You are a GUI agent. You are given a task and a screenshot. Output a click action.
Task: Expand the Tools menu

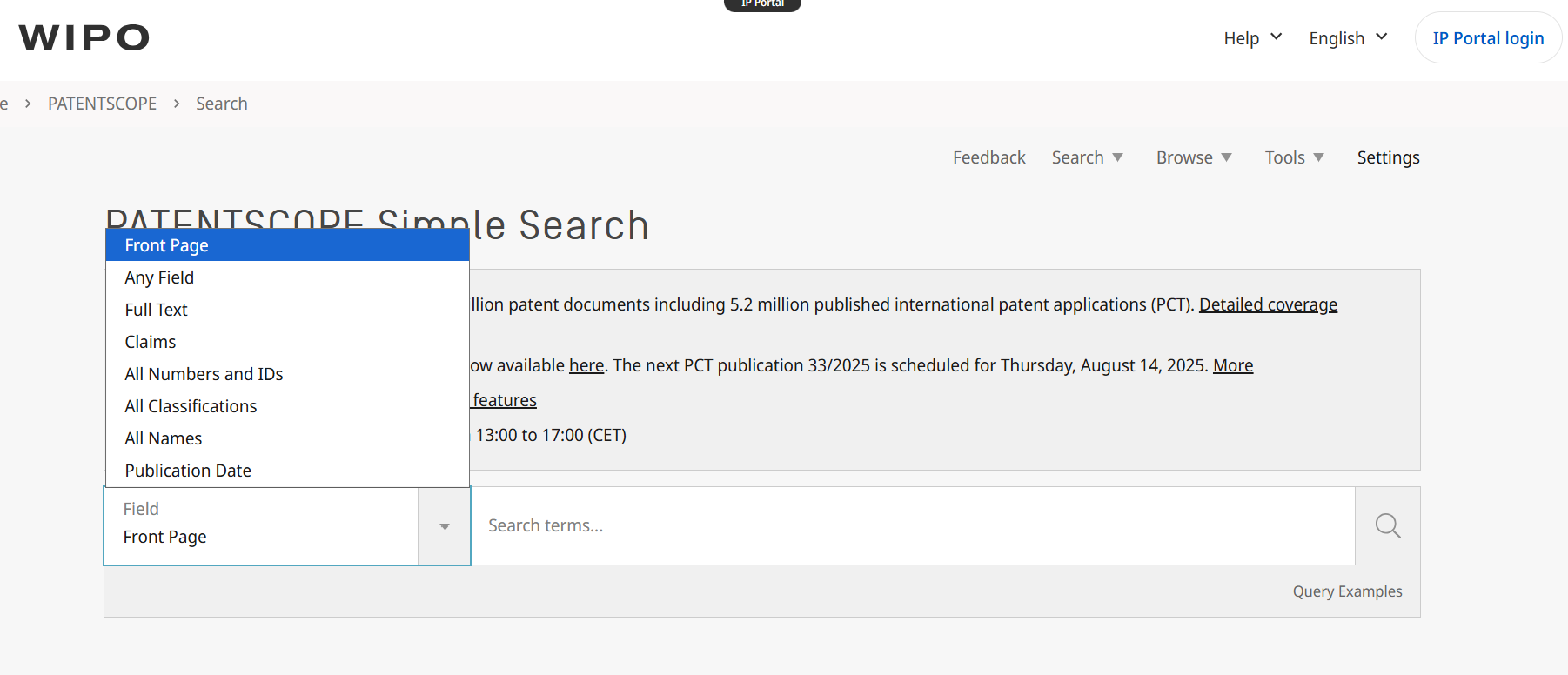(1294, 157)
